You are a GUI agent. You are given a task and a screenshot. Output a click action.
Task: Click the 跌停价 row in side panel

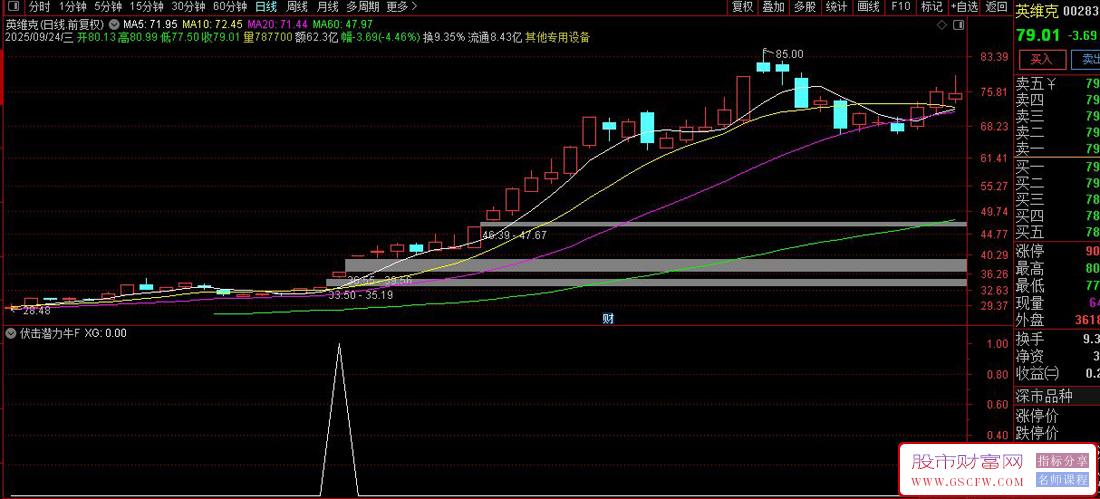coord(1057,434)
